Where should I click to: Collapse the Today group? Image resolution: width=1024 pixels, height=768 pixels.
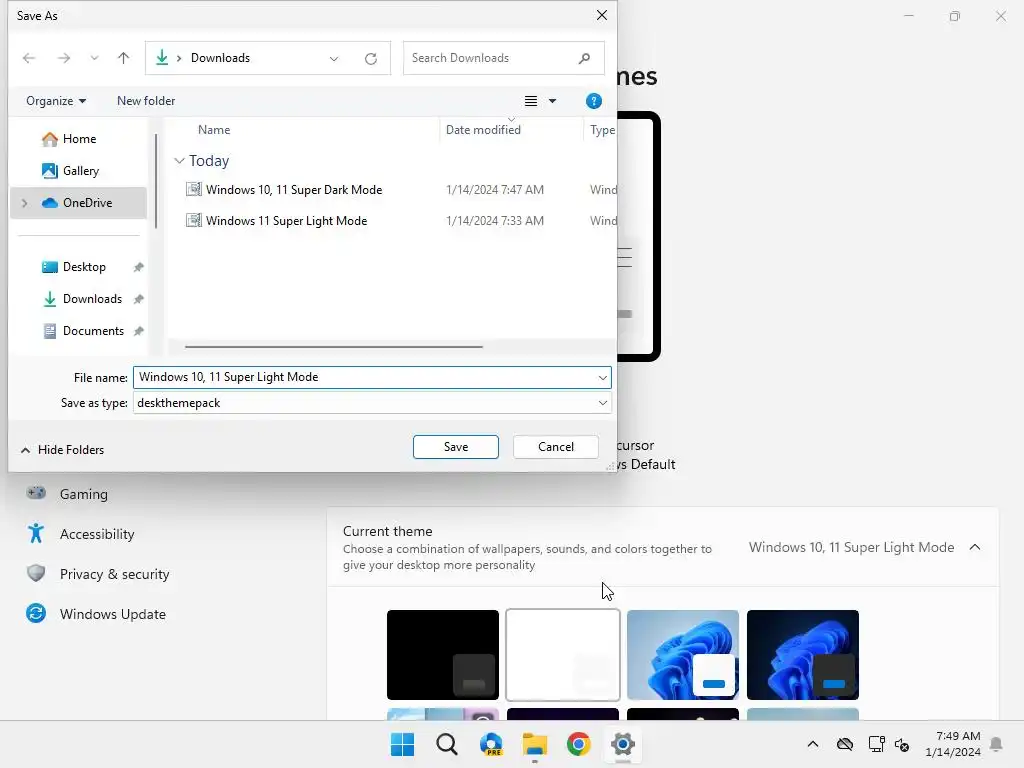(180, 161)
